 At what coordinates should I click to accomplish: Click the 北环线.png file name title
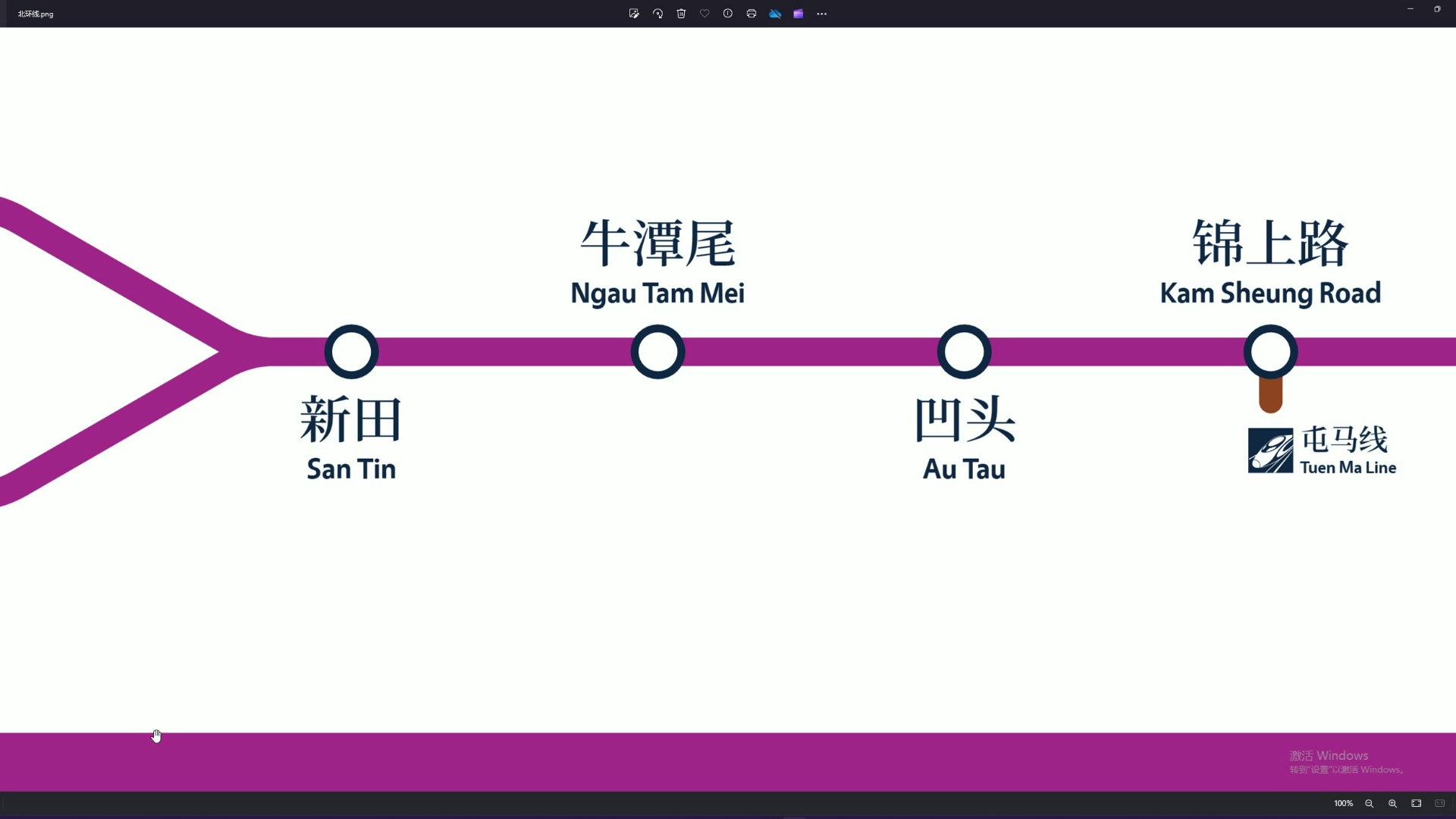tap(36, 14)
